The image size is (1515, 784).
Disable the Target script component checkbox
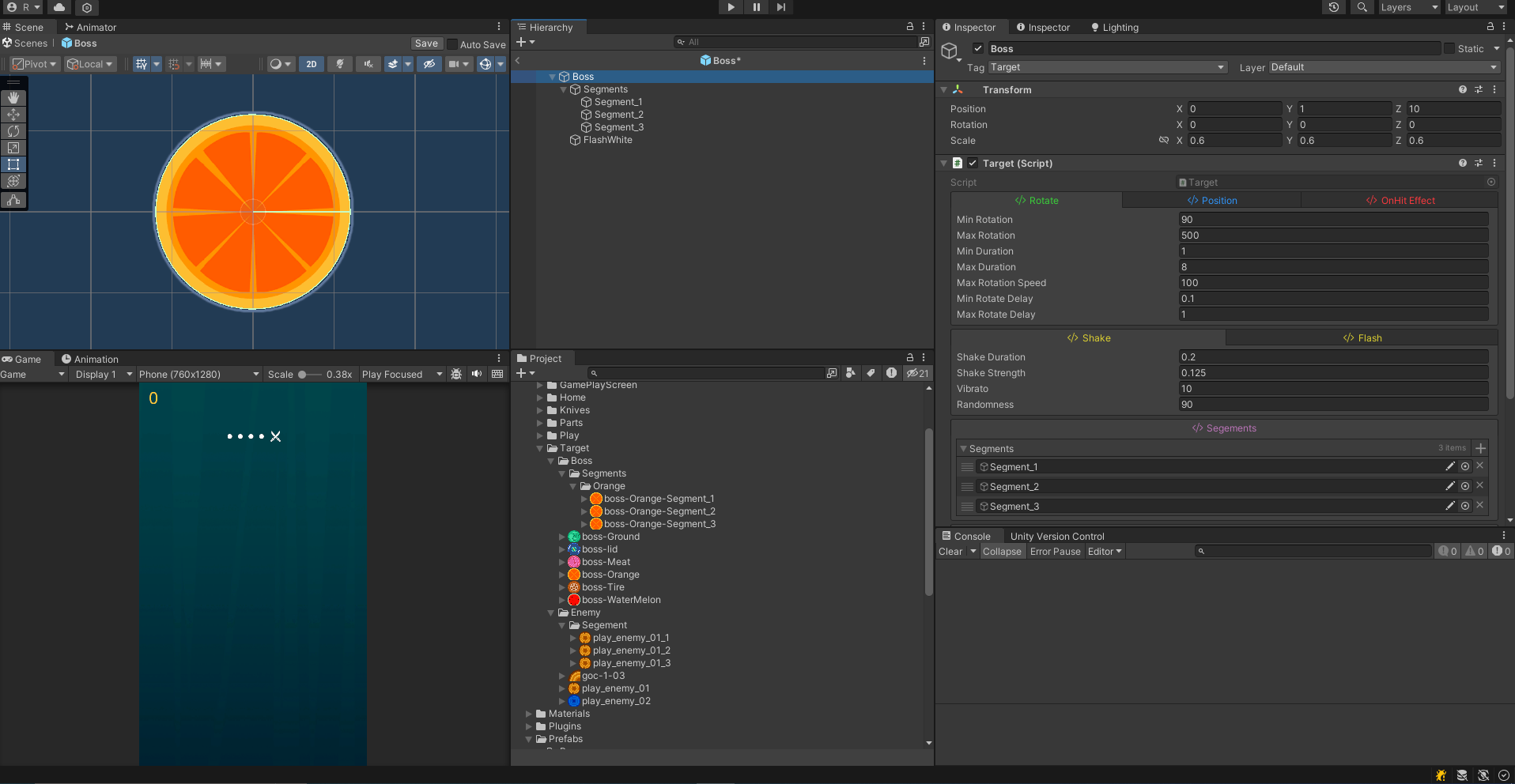[973, 163]
